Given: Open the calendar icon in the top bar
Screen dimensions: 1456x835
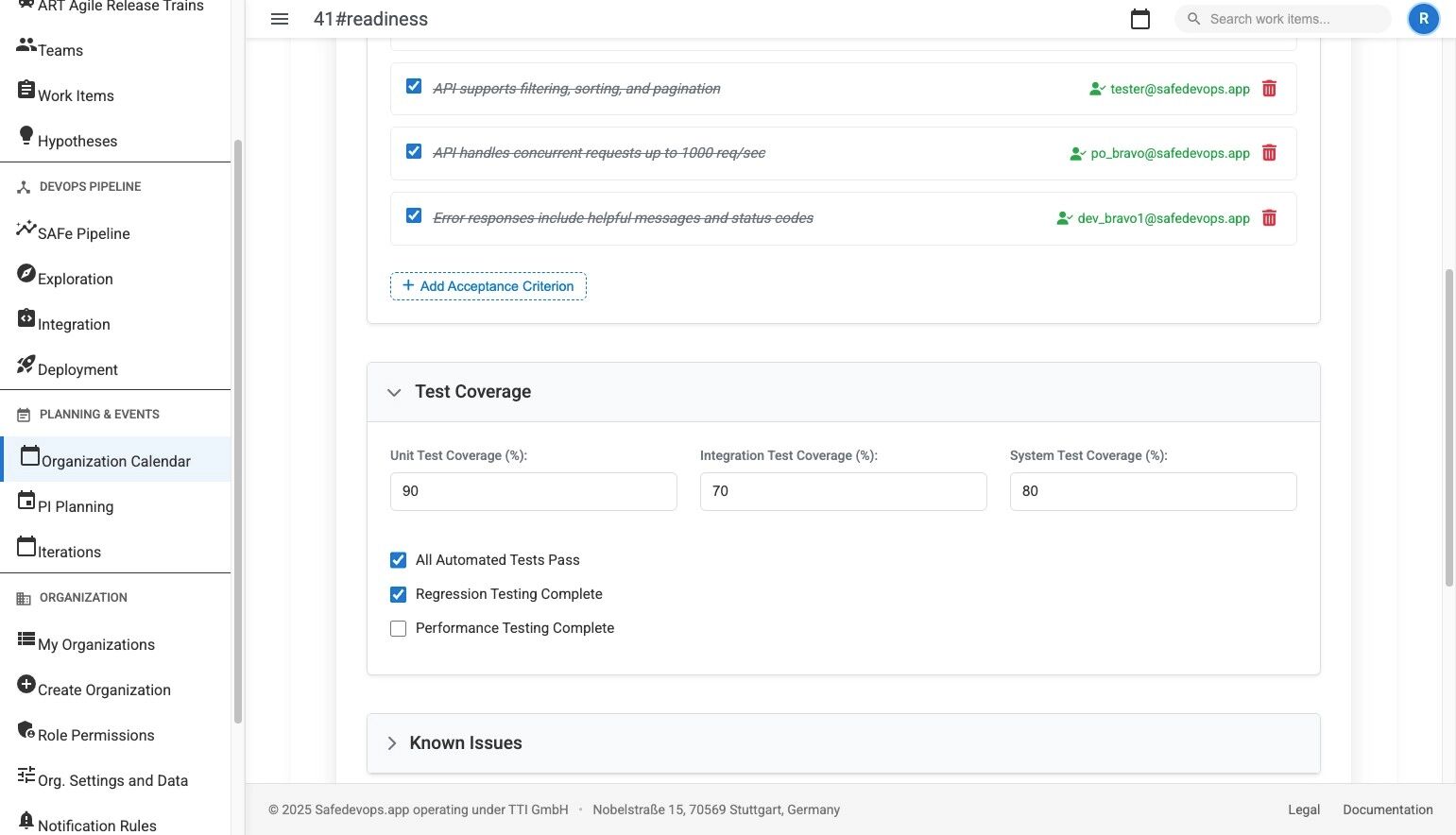Looking at the screenshot, I should tap(1139, 19).
